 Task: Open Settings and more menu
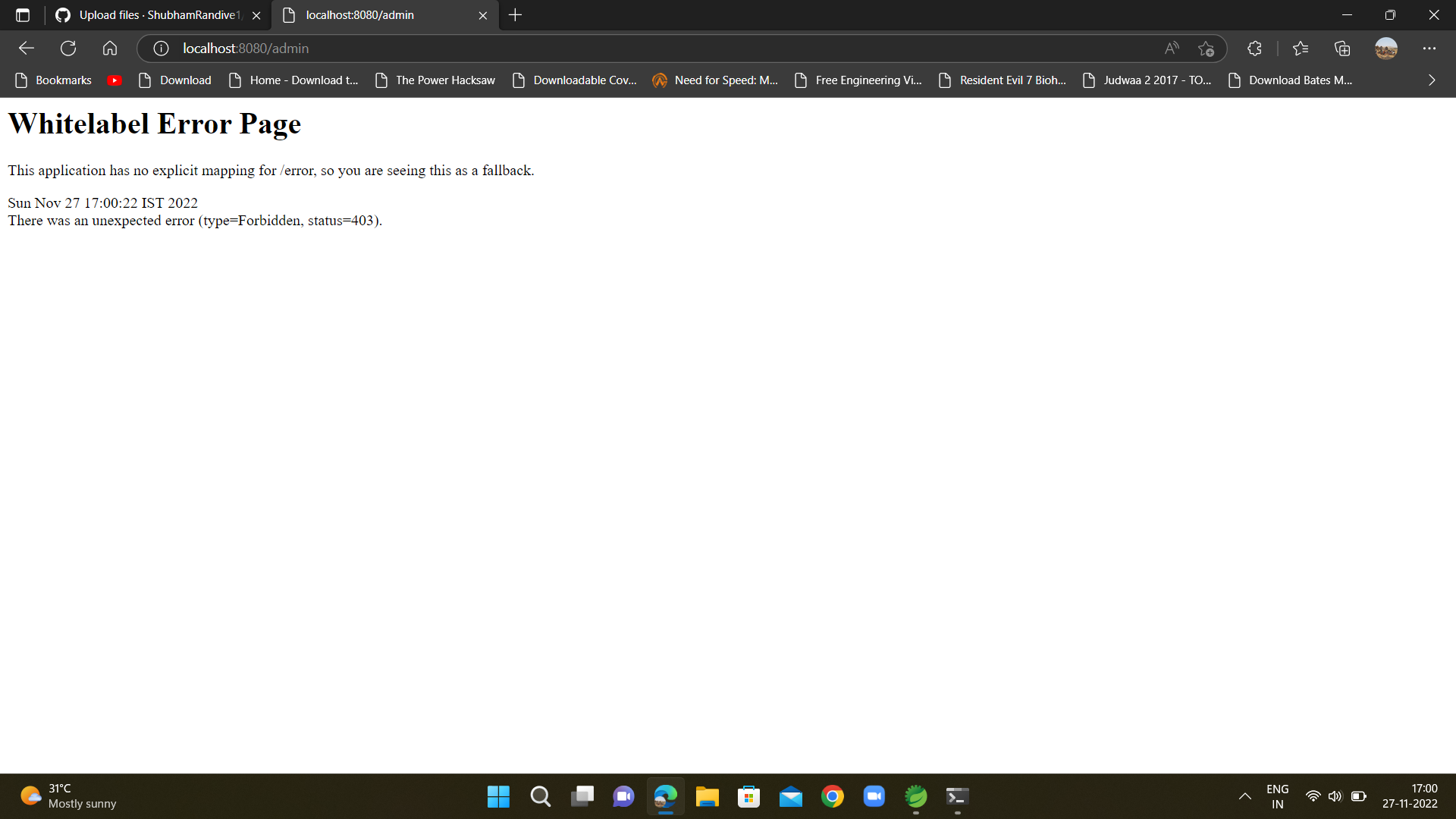point(1429,48)
